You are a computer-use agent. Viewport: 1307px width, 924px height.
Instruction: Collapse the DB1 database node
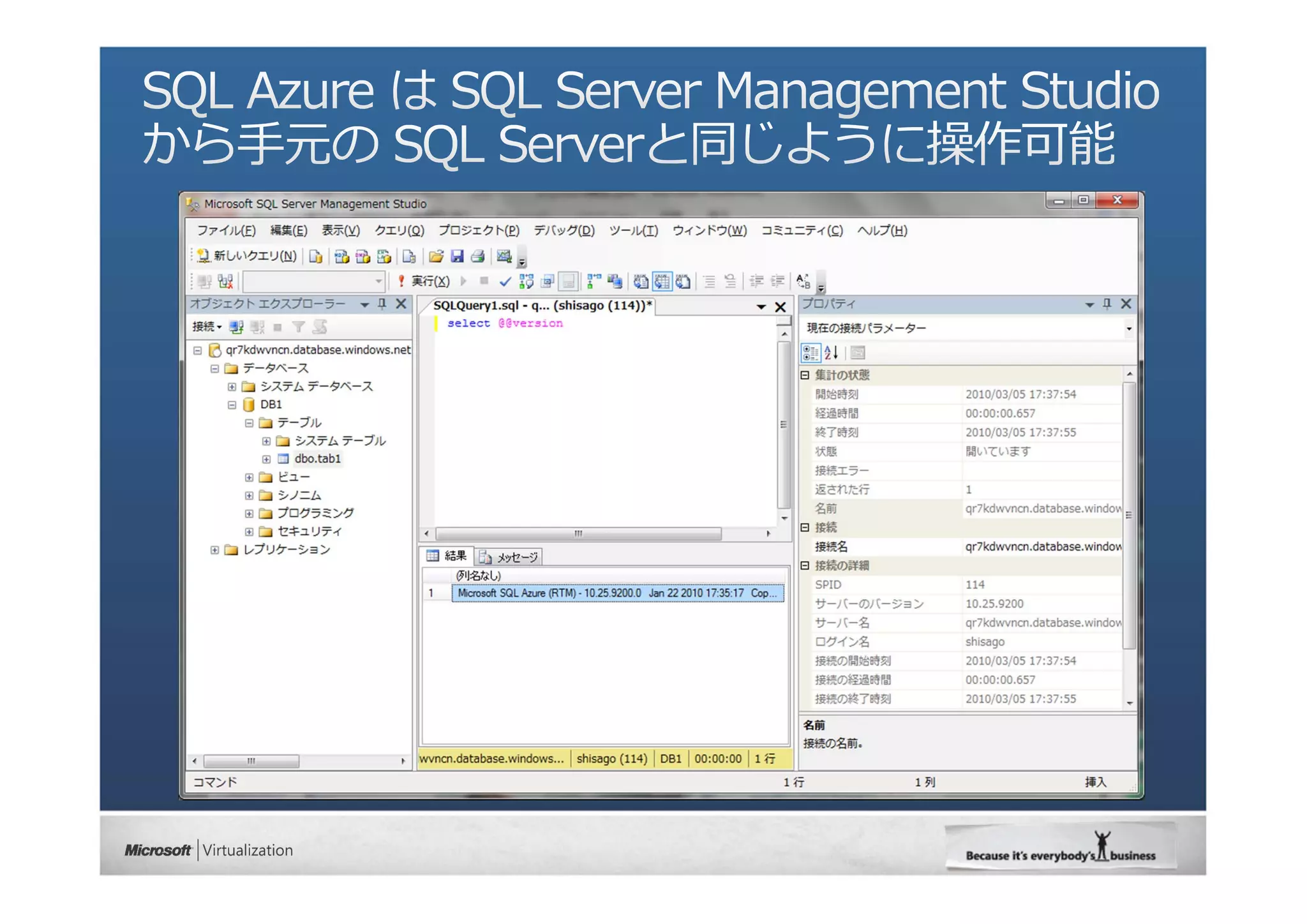tap(232, 405)
